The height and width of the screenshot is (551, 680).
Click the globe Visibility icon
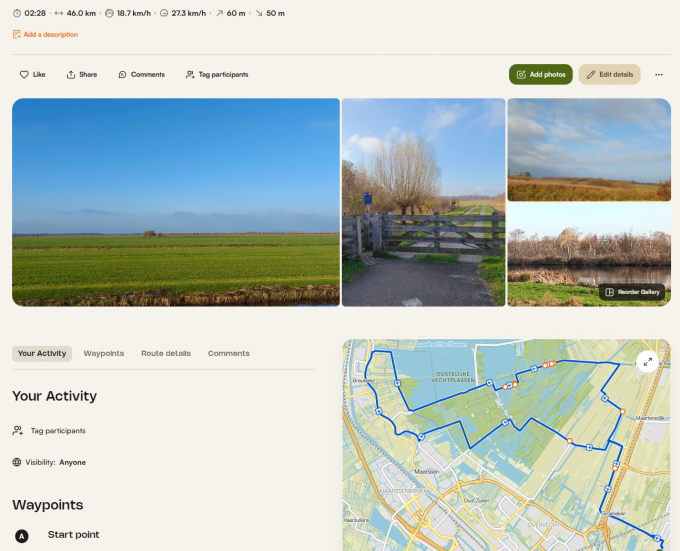coord(17,463)
